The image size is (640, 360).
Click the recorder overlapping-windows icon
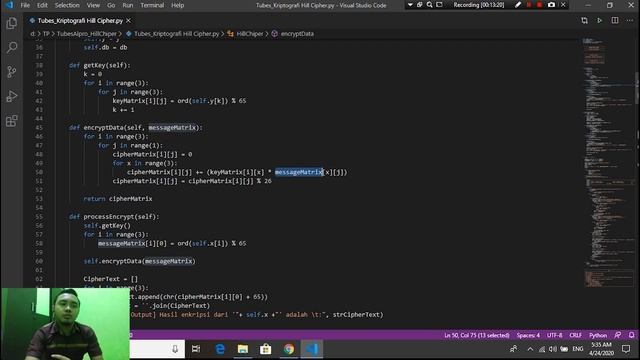pos(420,5)
